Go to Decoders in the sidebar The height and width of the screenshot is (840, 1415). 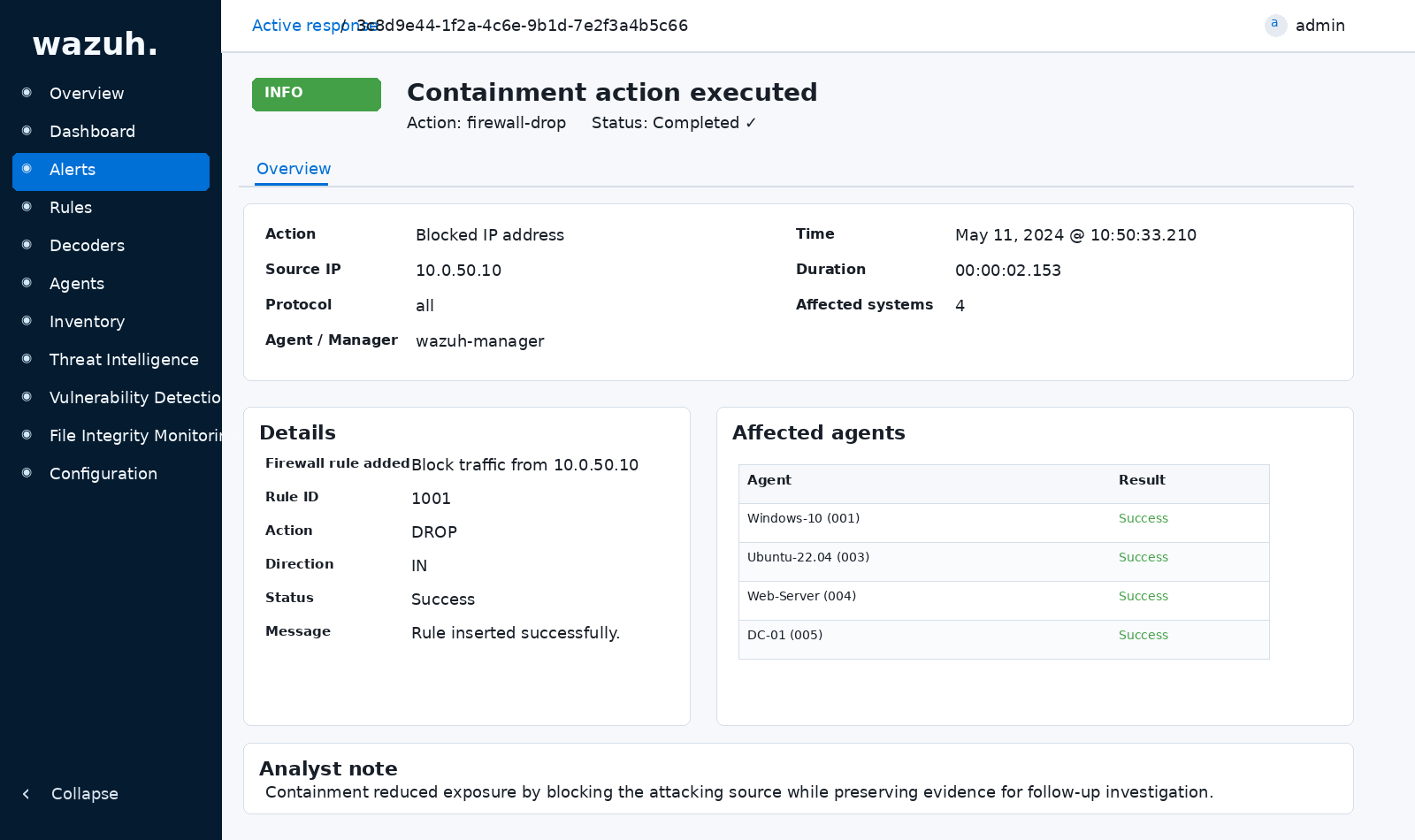(x=87, y=246)
